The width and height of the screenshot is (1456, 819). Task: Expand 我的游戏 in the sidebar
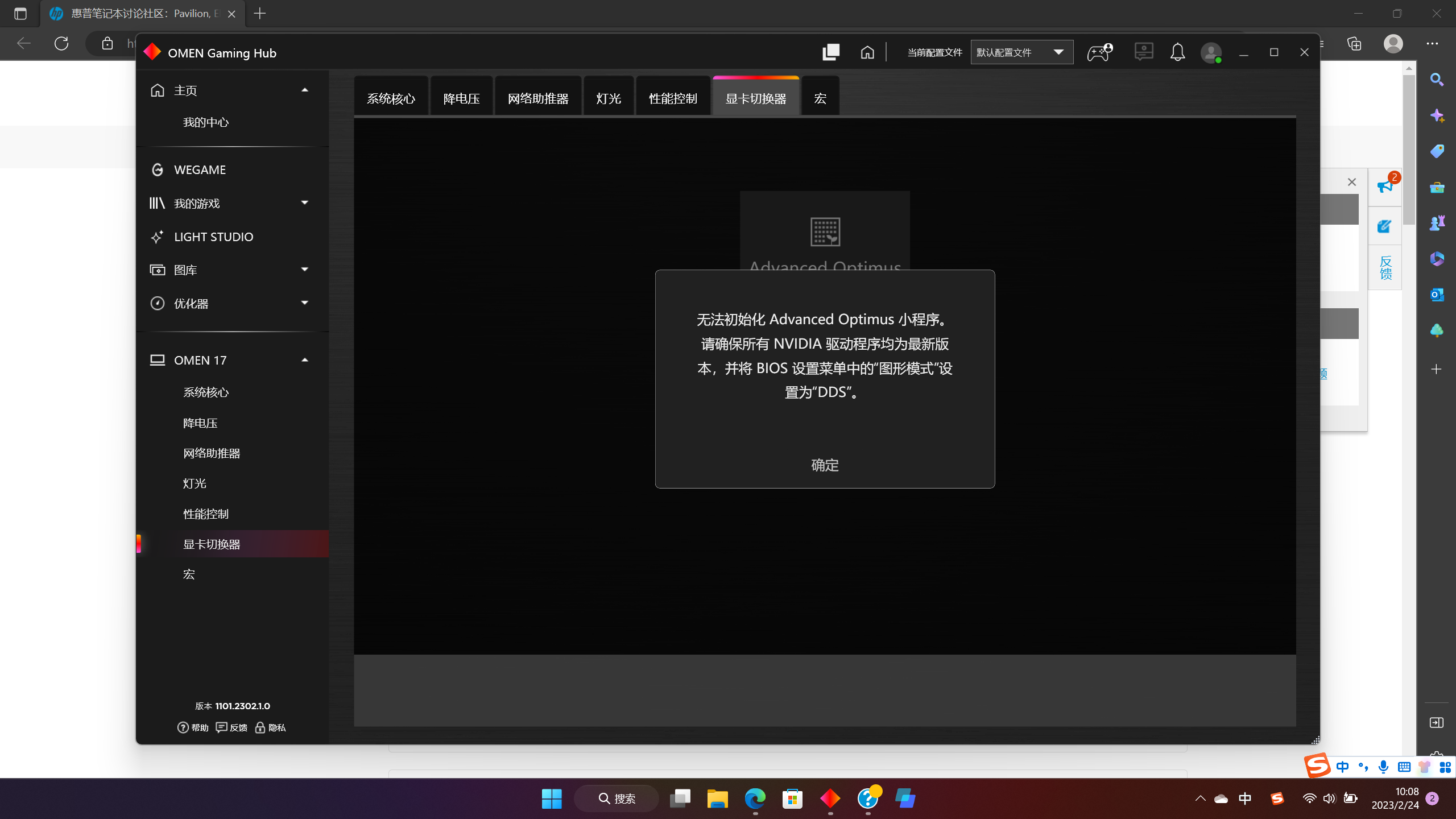pyautogui.click(x=305, y=203)
